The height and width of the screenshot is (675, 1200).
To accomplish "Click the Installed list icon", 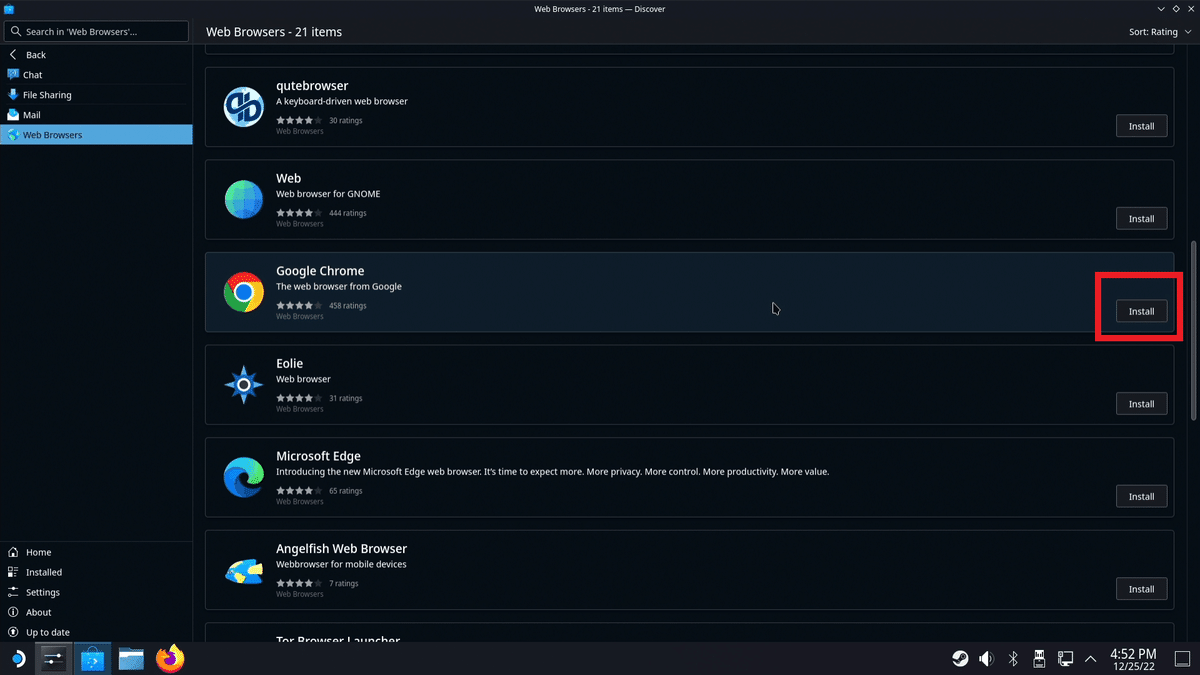I will [x=13, y=572].
